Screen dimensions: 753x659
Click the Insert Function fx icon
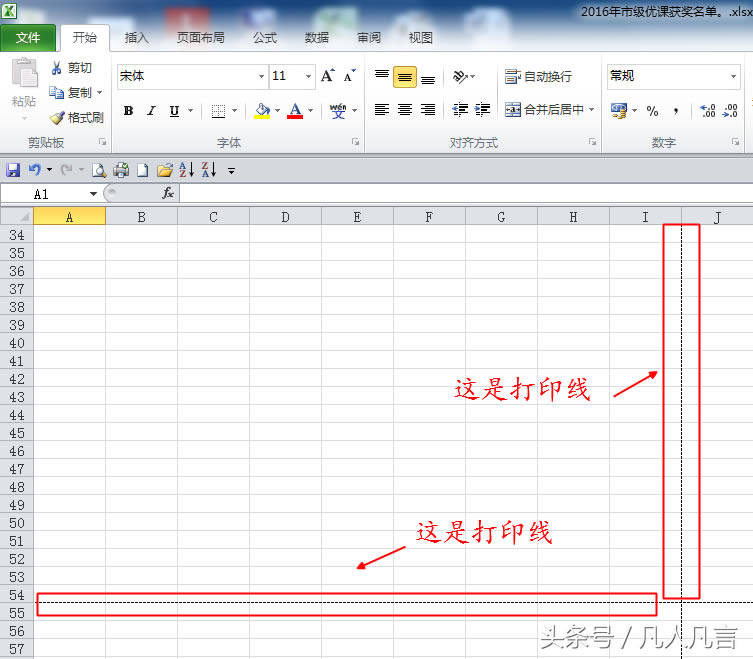point(168,193)
